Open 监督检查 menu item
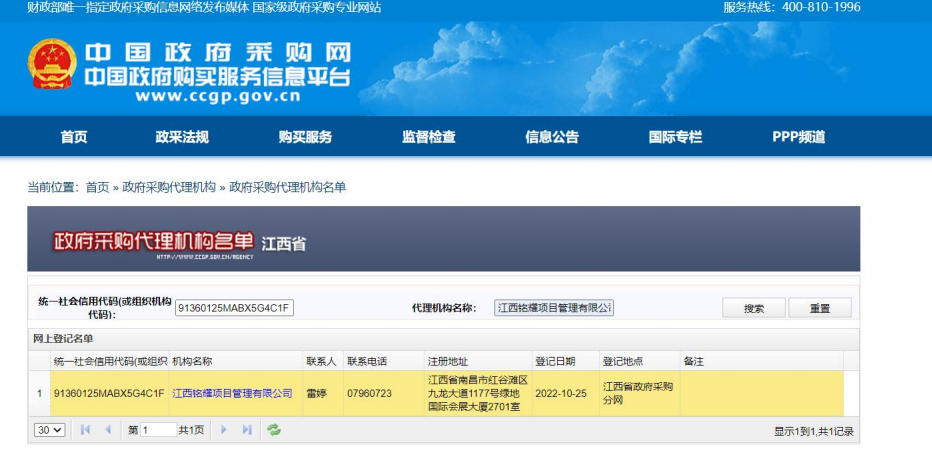The image size is (932, 454). pos(429,137)
